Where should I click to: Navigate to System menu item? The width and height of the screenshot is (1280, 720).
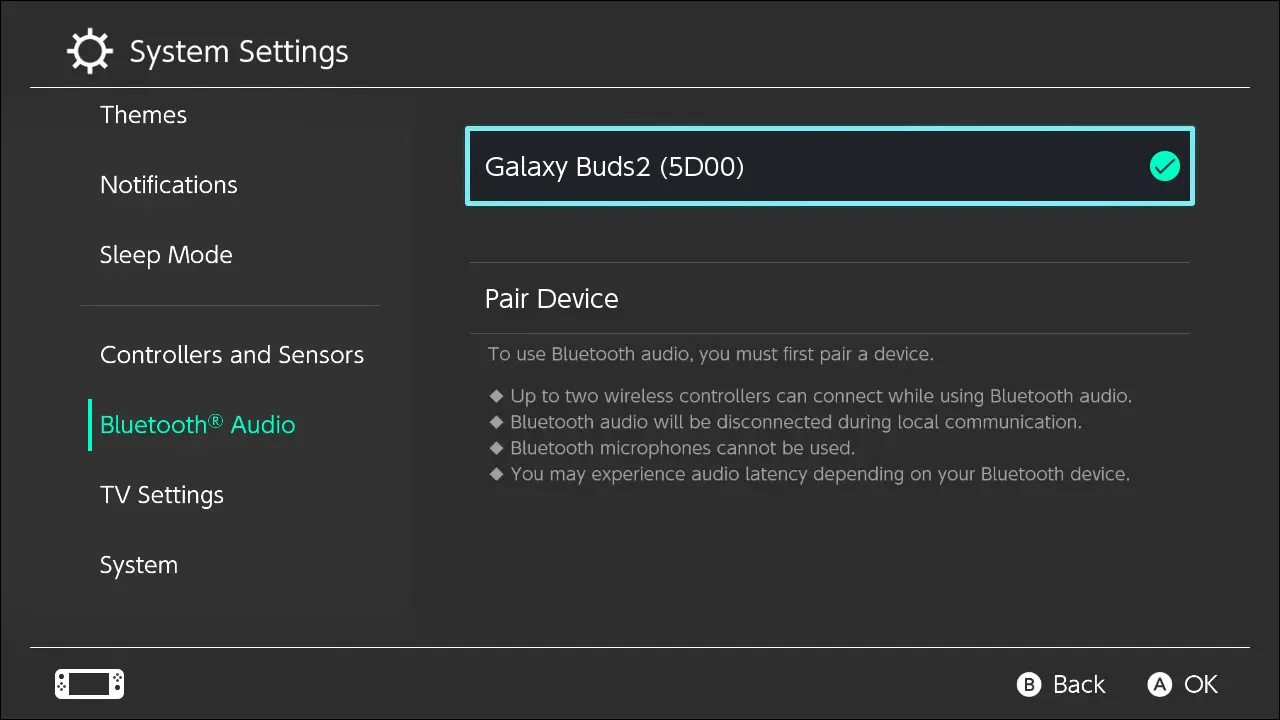point(138,565)
